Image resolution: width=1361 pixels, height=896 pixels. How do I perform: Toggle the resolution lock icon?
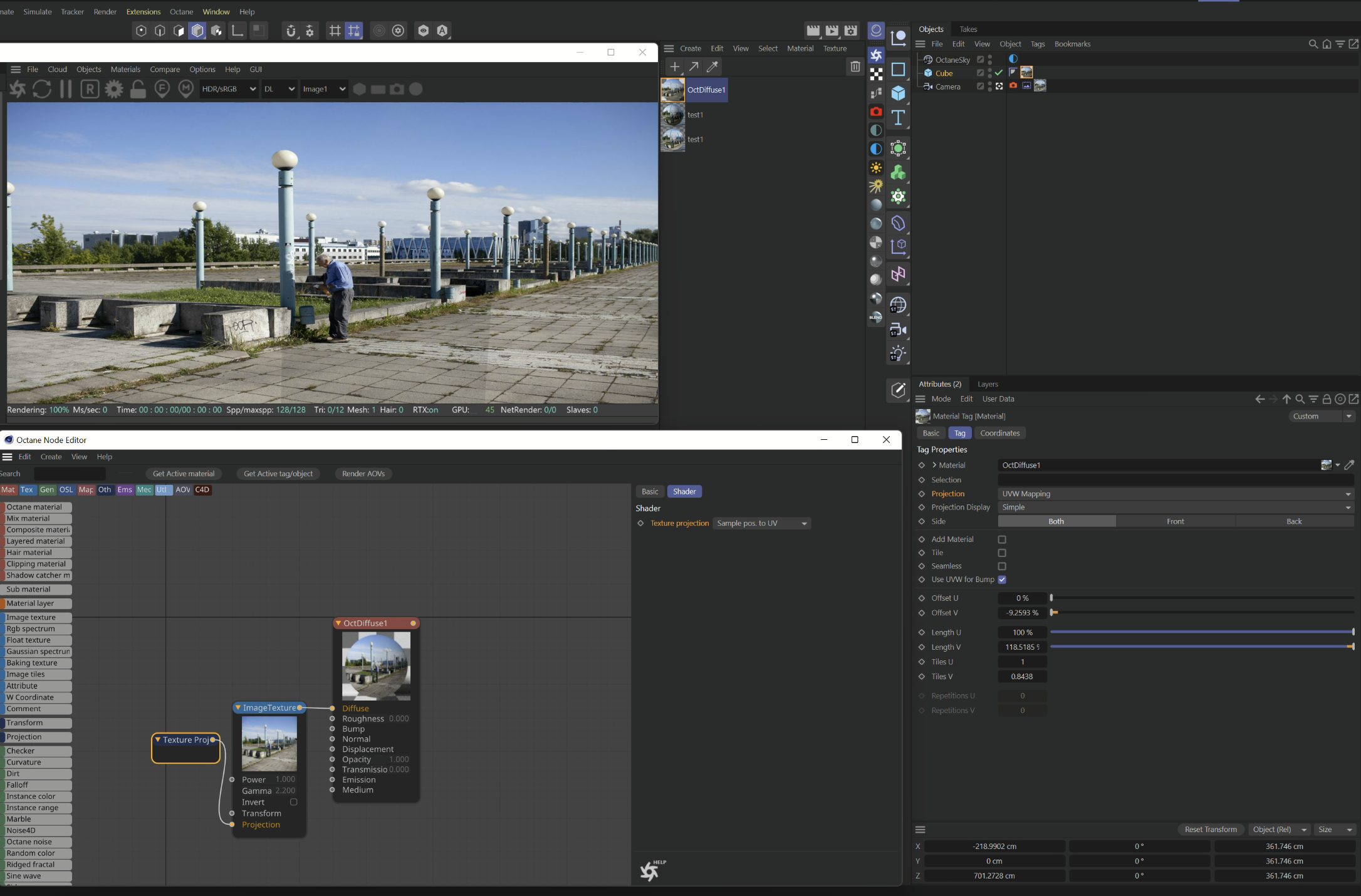pos(138,89)
